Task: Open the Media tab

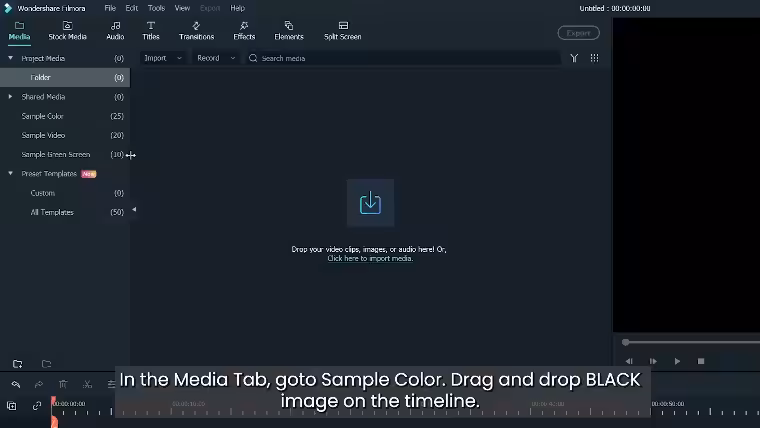Action: [x=19, y=31]
